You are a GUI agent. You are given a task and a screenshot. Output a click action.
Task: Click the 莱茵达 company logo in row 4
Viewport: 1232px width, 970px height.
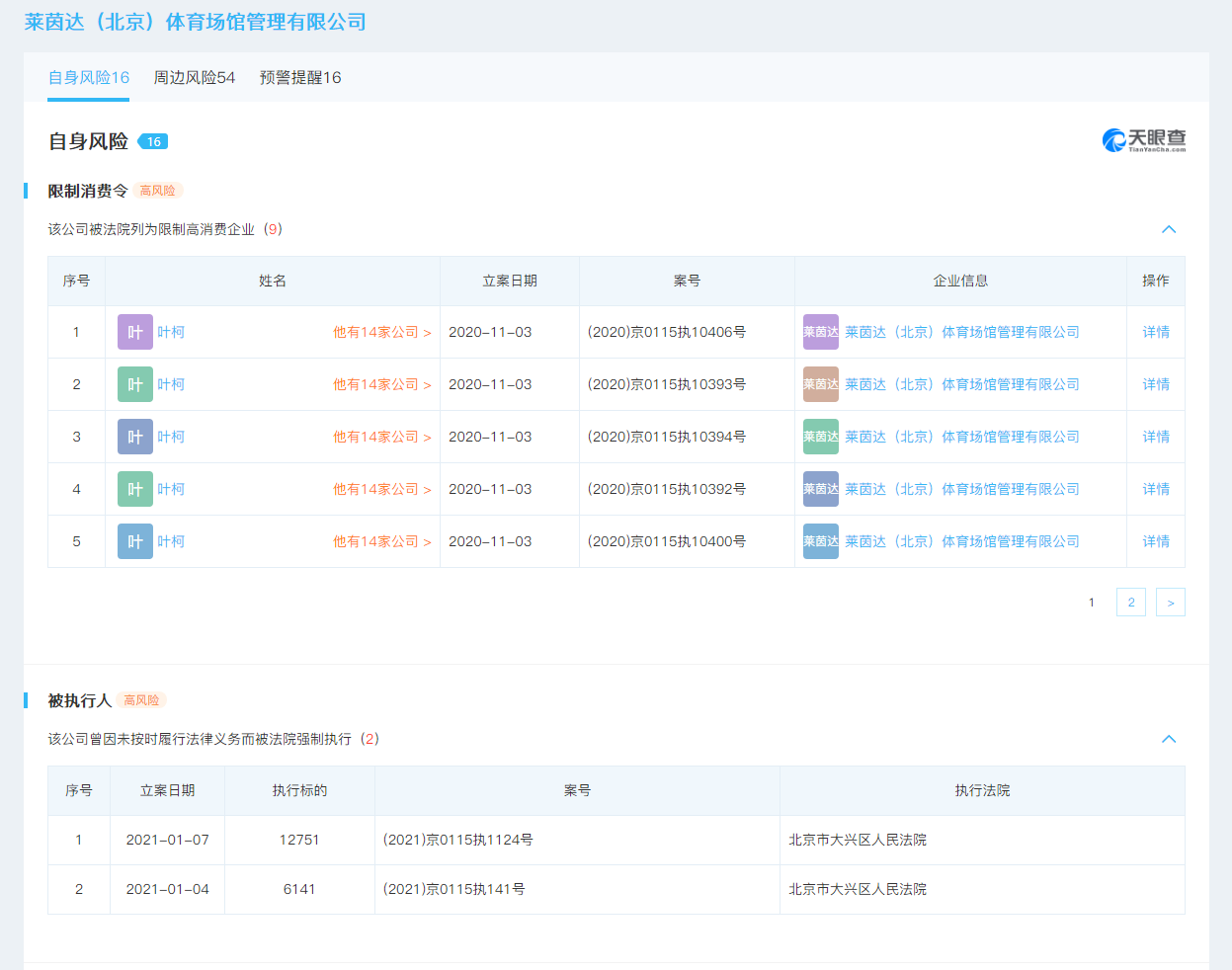pyautogui.click(x=820, y=489)
